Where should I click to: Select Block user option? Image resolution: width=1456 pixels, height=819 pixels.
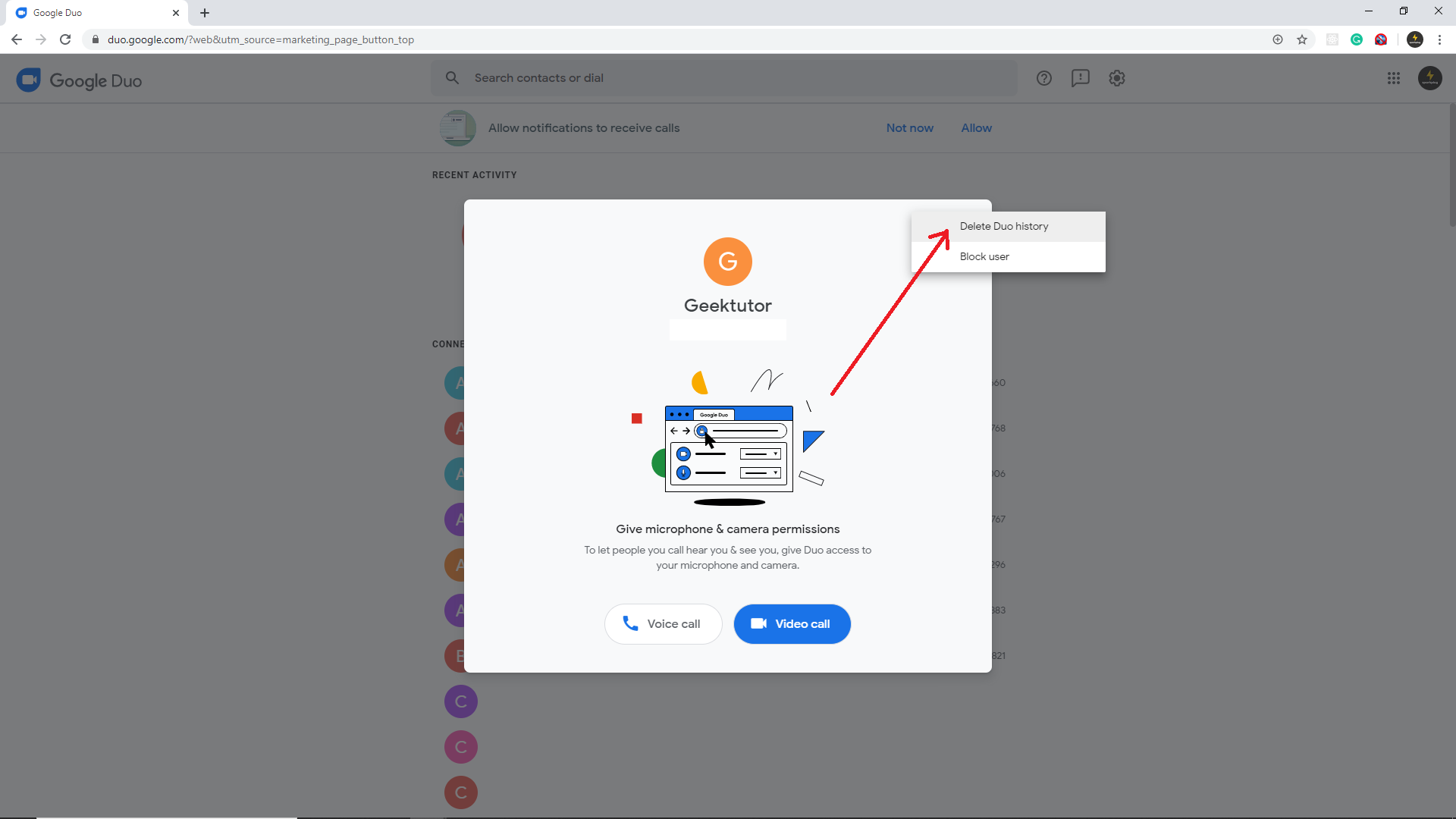(984, 256)
